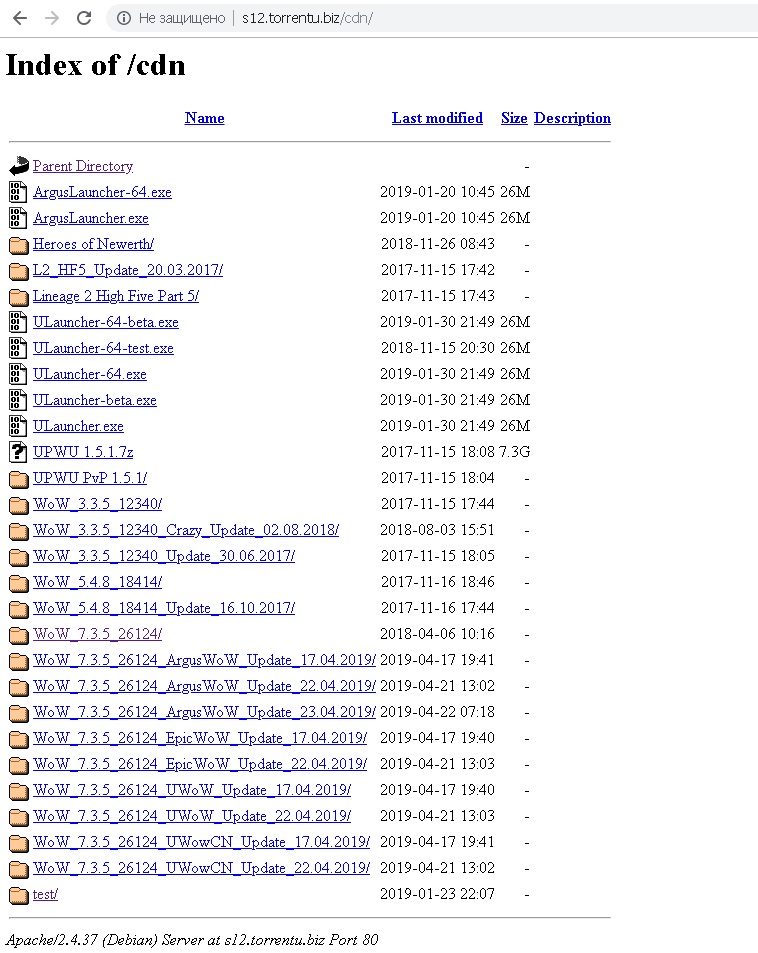Click the binary file icon beside ArgusLauncher-64.exe
This screenshot has height=953, width=758.
(x=18, y=192)
